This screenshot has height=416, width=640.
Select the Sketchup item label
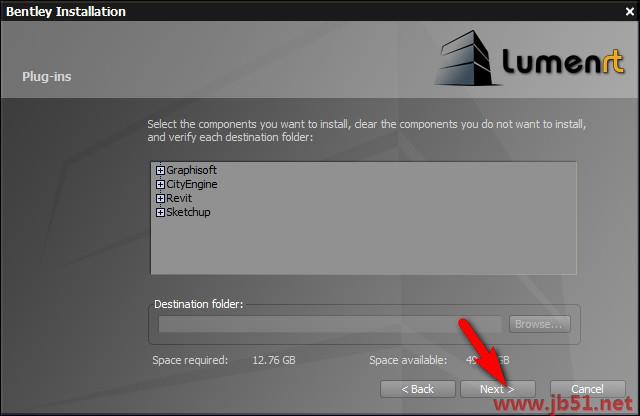188,212
